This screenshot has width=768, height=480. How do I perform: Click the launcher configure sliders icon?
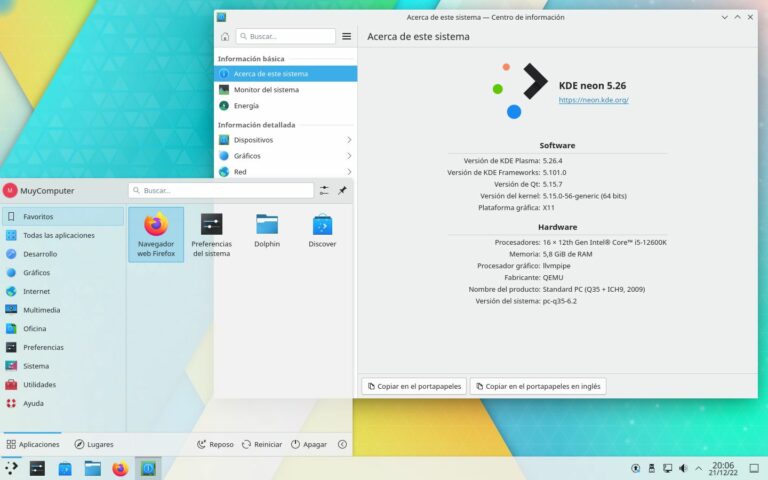pyautogui.click(x=324, y=191)
